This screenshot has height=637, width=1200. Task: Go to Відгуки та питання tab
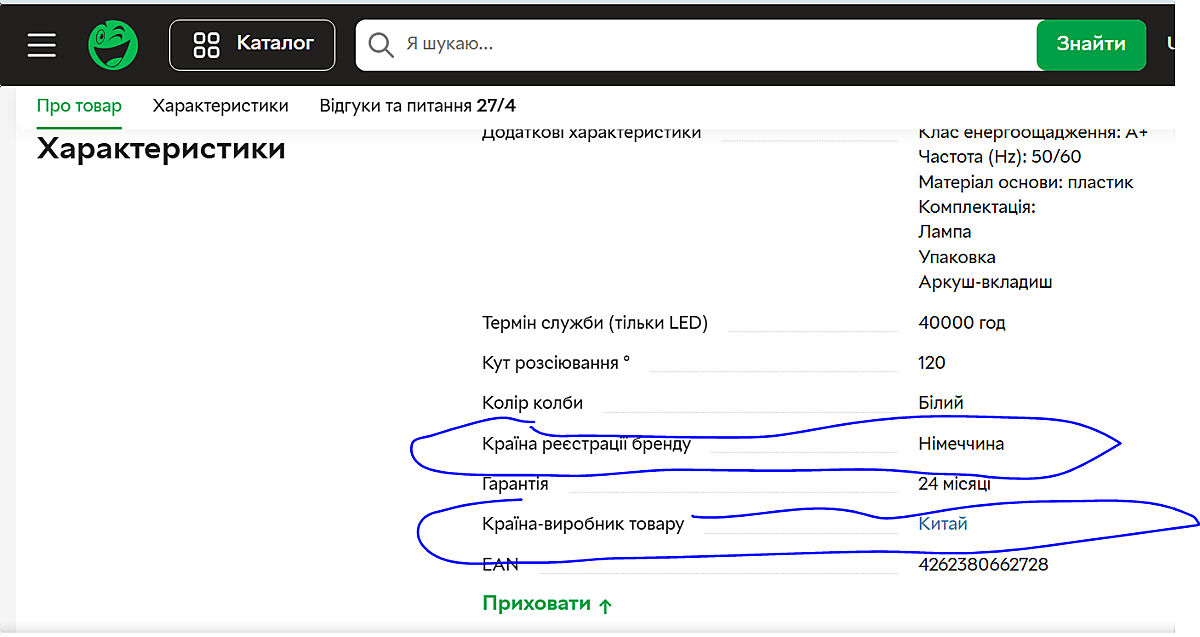tap(417, 106)
